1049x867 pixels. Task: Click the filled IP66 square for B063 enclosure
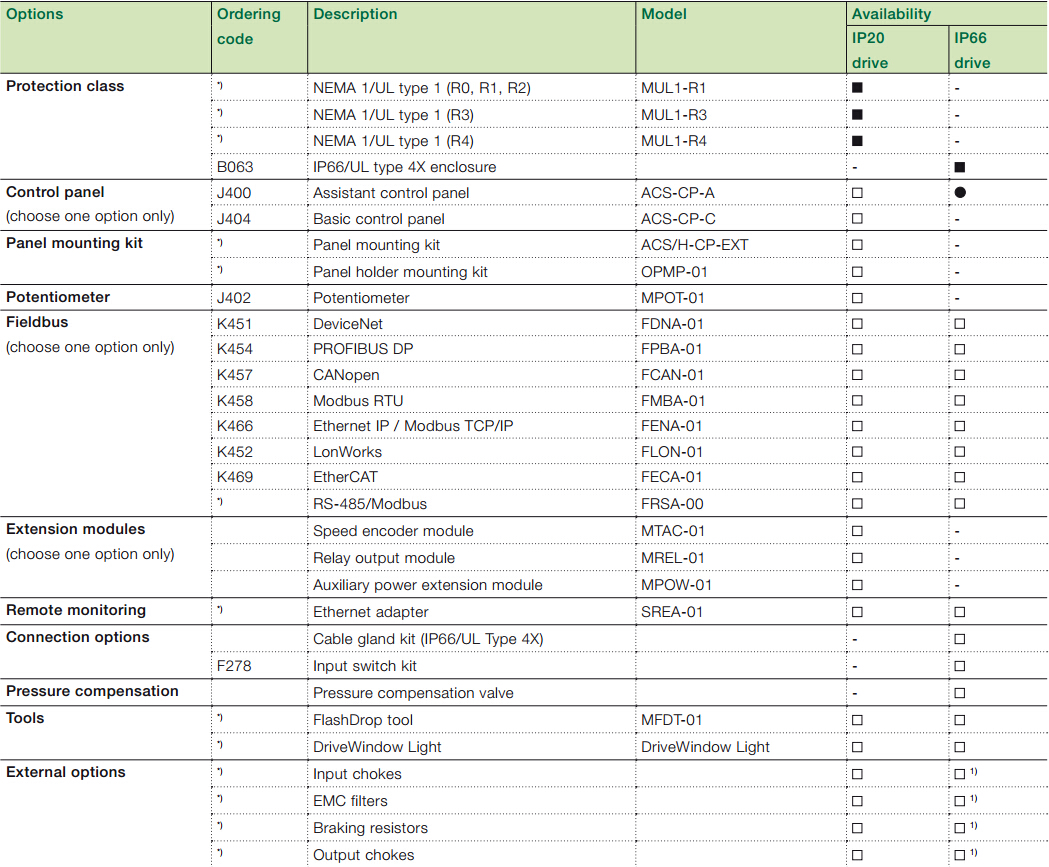point(959,167)
